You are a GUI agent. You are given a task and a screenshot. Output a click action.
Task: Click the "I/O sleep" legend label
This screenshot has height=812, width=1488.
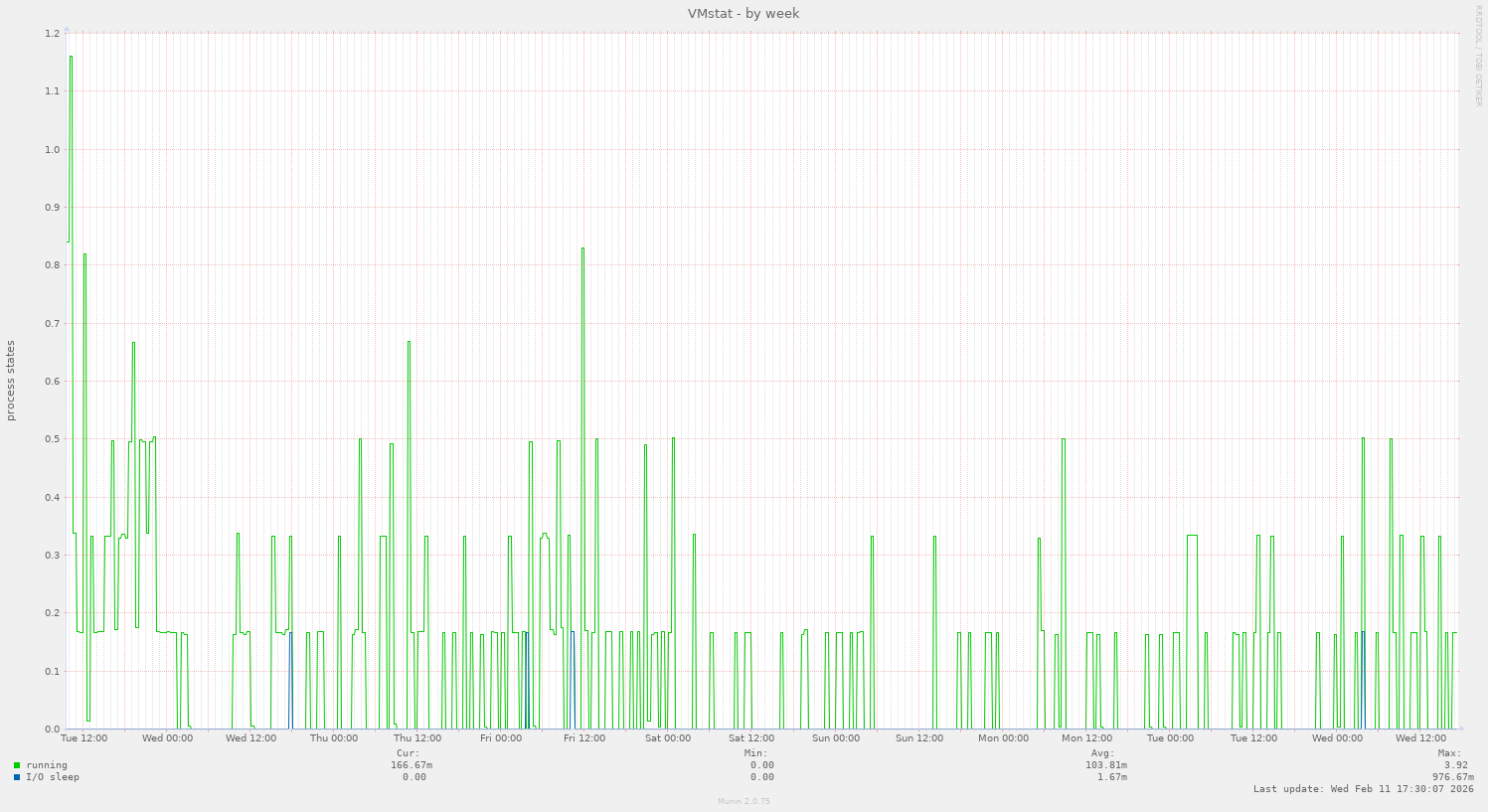53,777
